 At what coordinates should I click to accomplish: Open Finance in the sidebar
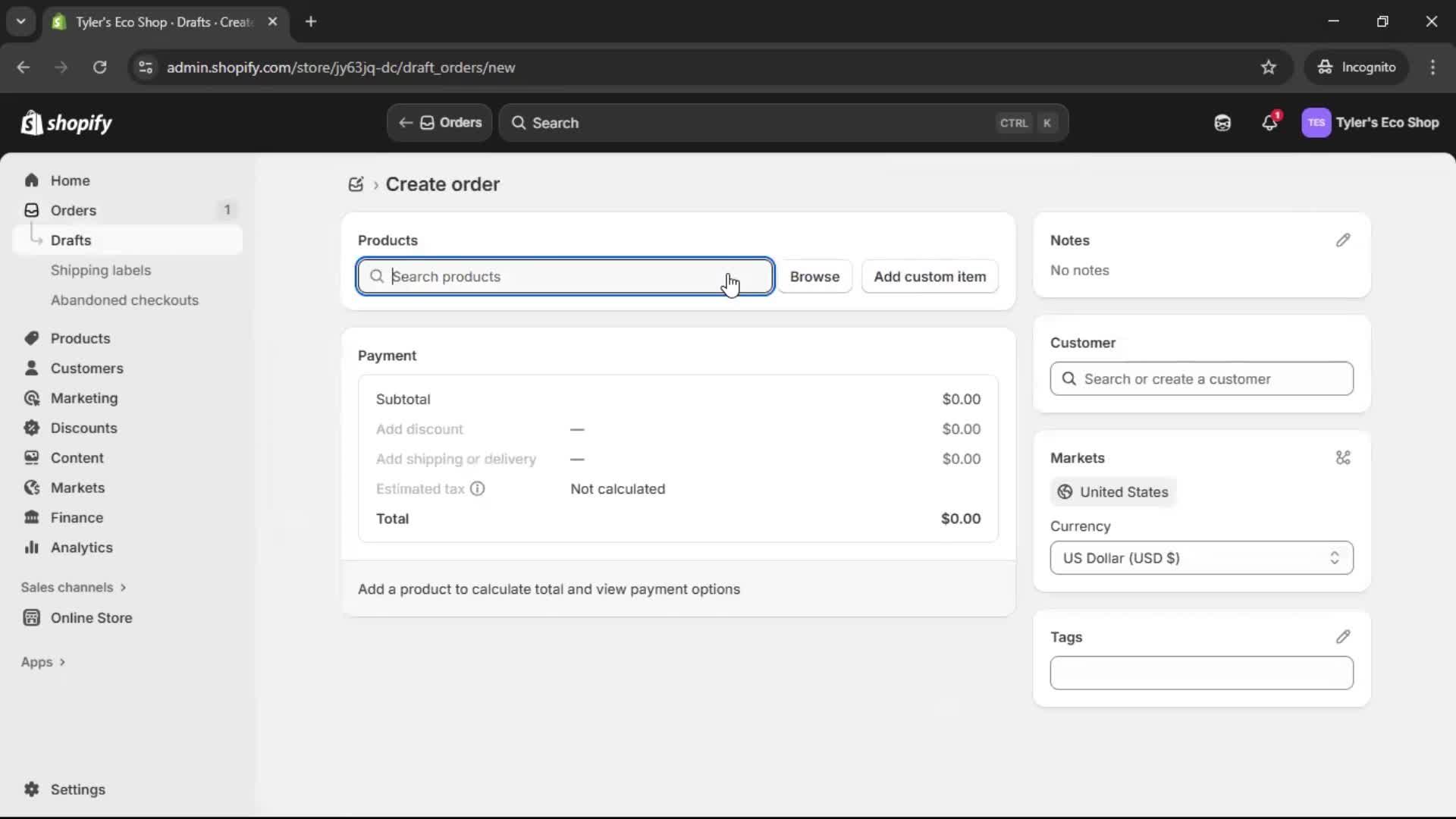click(77, 517)
